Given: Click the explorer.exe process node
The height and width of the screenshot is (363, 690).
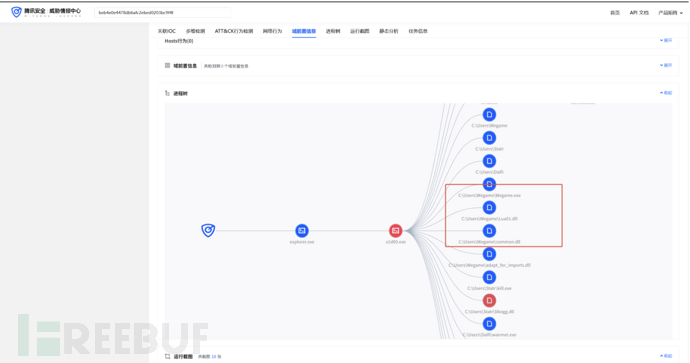Looking at the screenshot, I should click(302, 231).
